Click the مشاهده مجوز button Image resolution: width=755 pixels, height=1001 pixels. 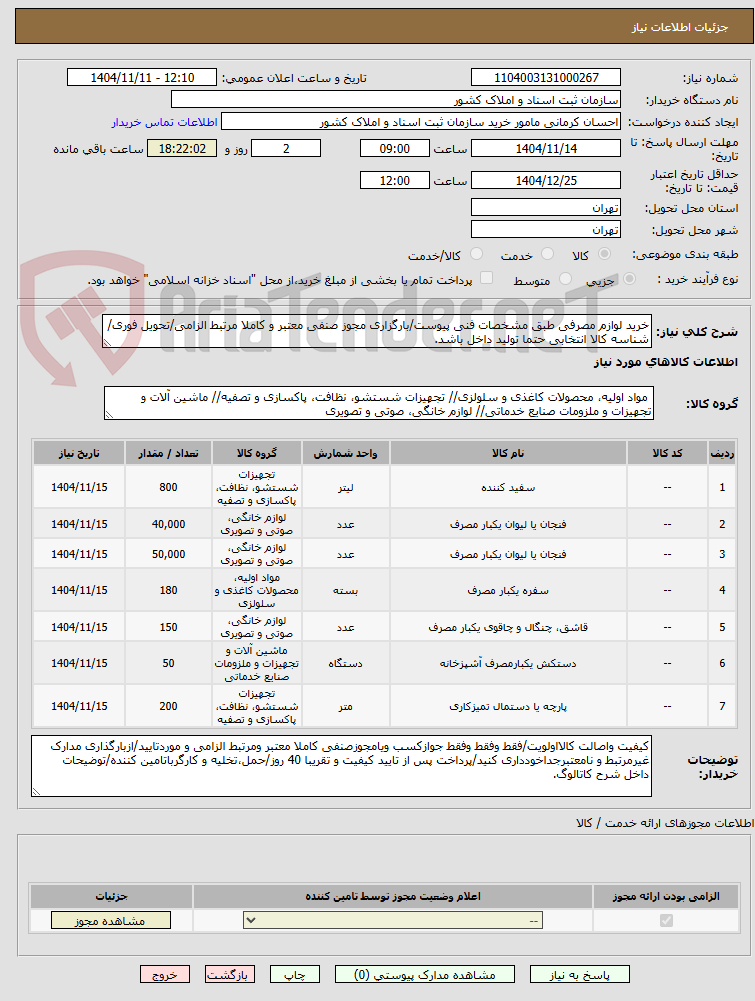[110, 921]
